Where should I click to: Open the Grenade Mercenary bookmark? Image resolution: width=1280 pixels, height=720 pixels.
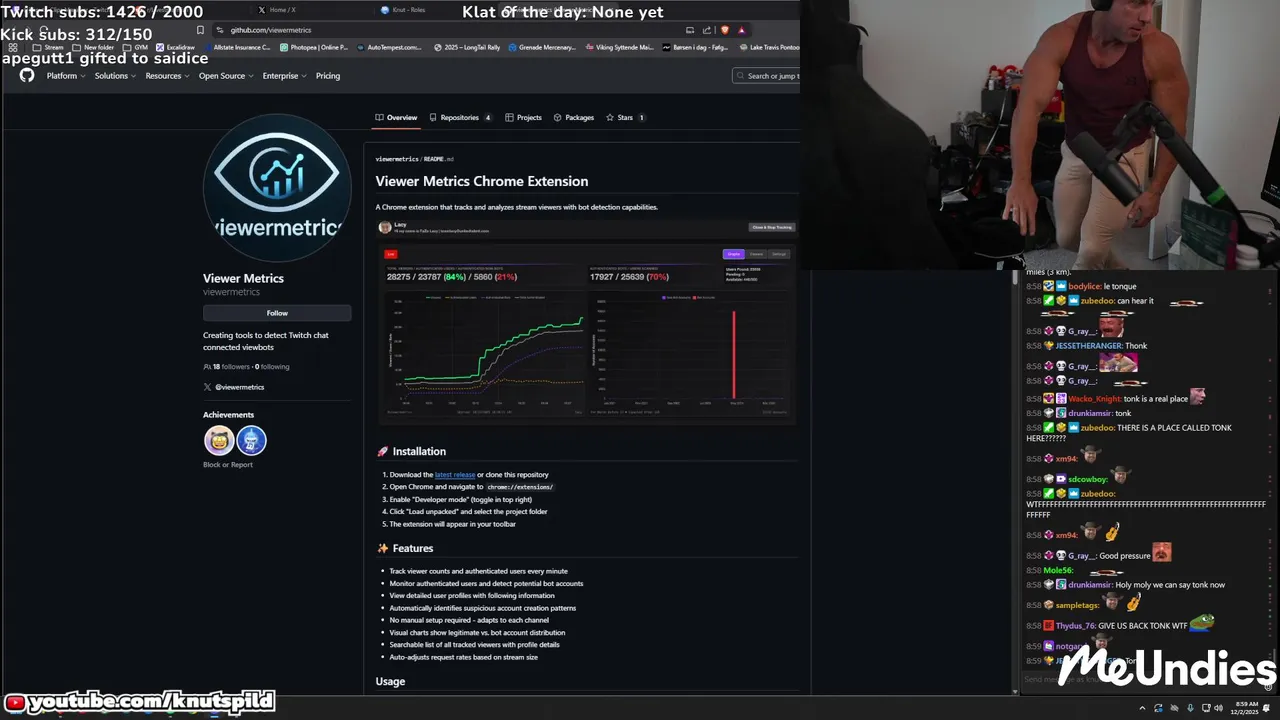pos(542,47)
